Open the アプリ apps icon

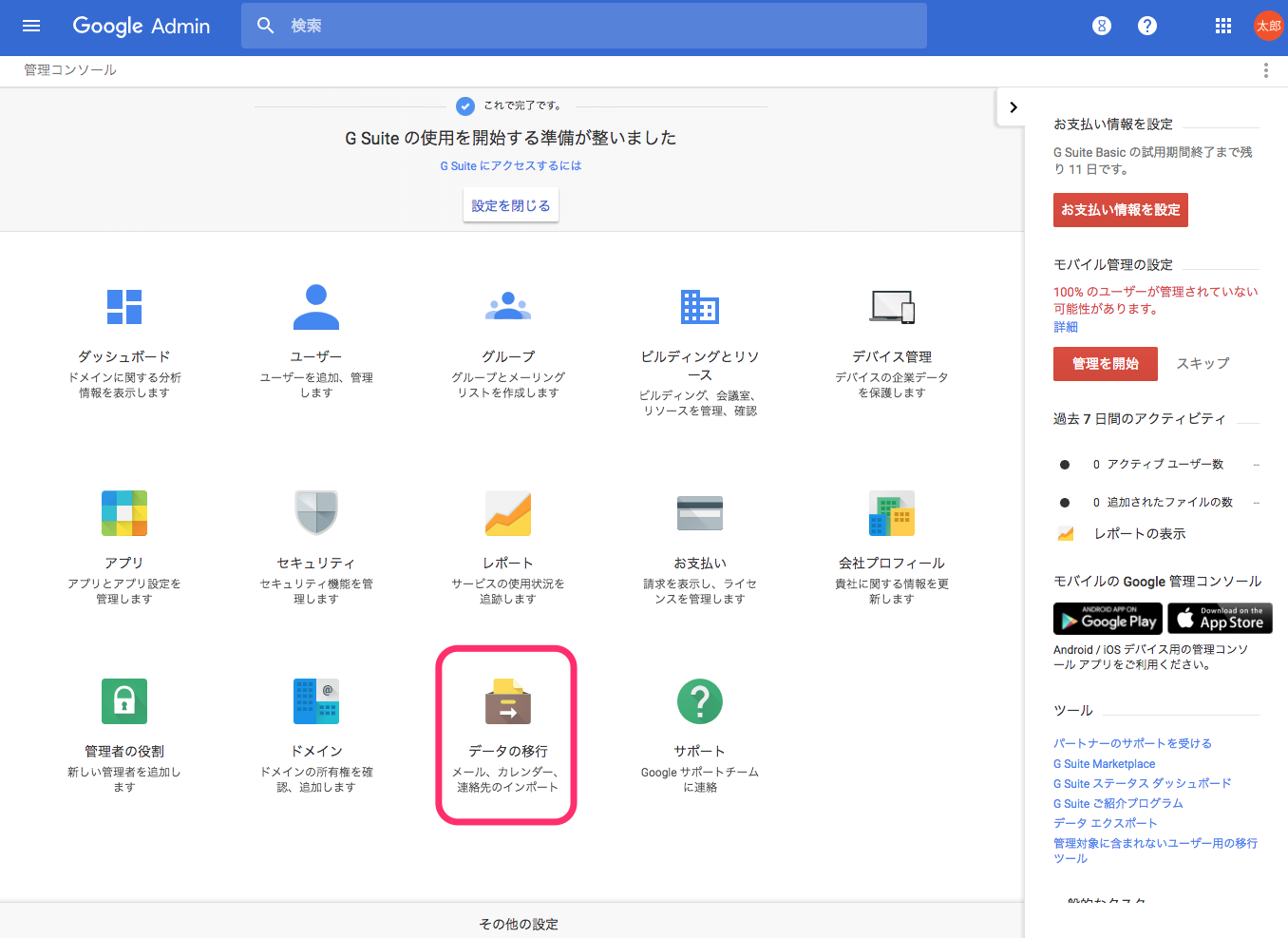(x=124, y=513)
